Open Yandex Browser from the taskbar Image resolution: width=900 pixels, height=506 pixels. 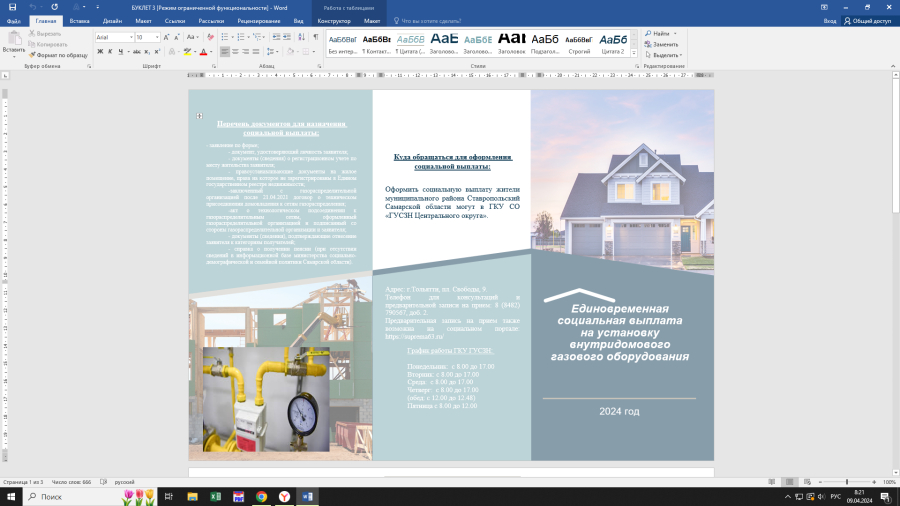tap(284, 496)
